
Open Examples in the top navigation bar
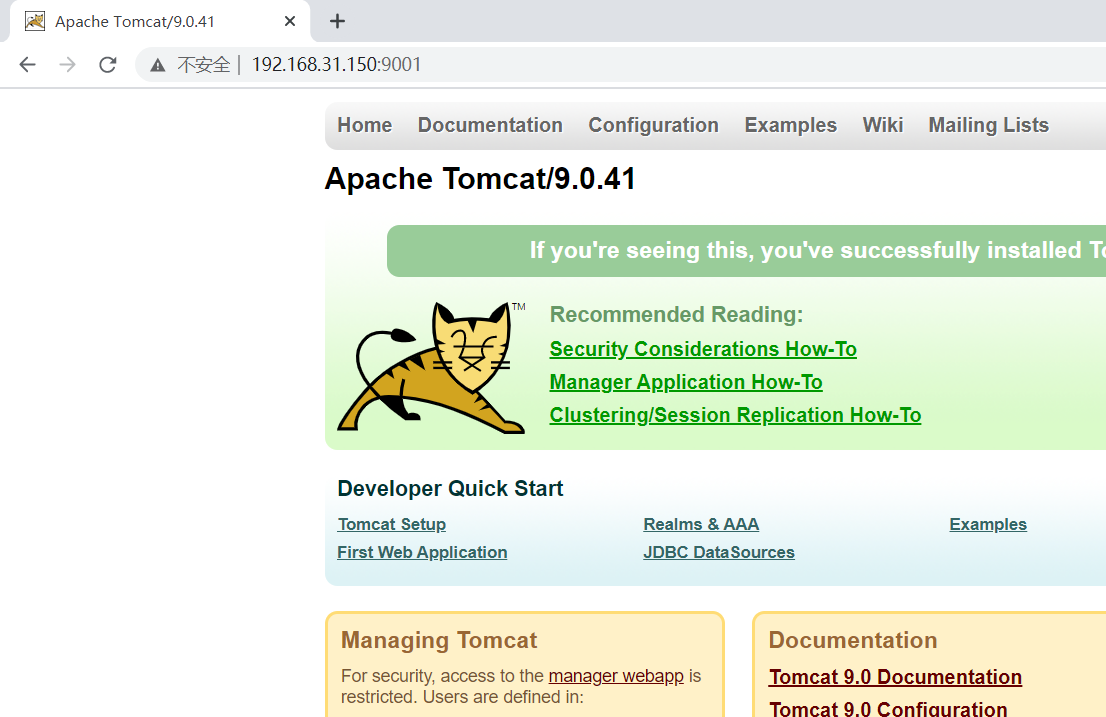coord(791,125)
